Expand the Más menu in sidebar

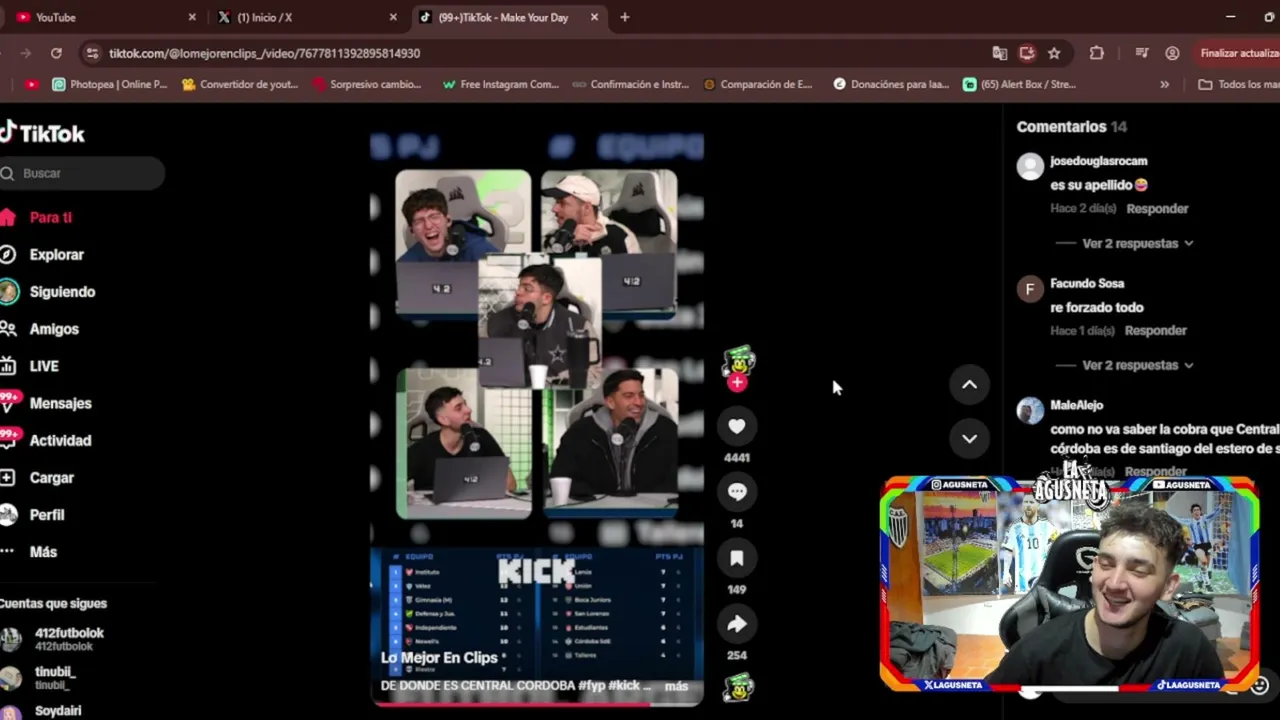[43, 552]
